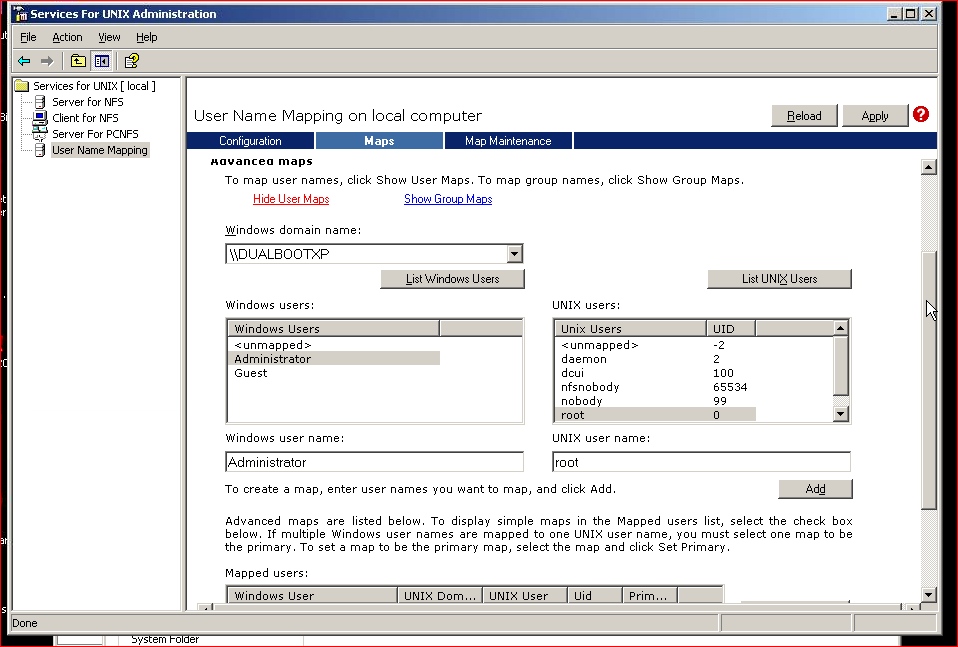958x647 pixels.
Task: Click UNIX users list scroll down arrow
Action: click(x=841, y=414)
